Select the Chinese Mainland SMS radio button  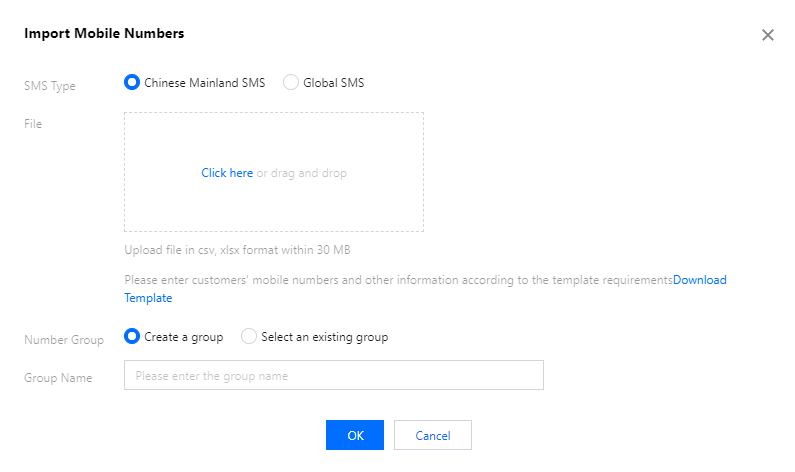(x=131, y=83)
